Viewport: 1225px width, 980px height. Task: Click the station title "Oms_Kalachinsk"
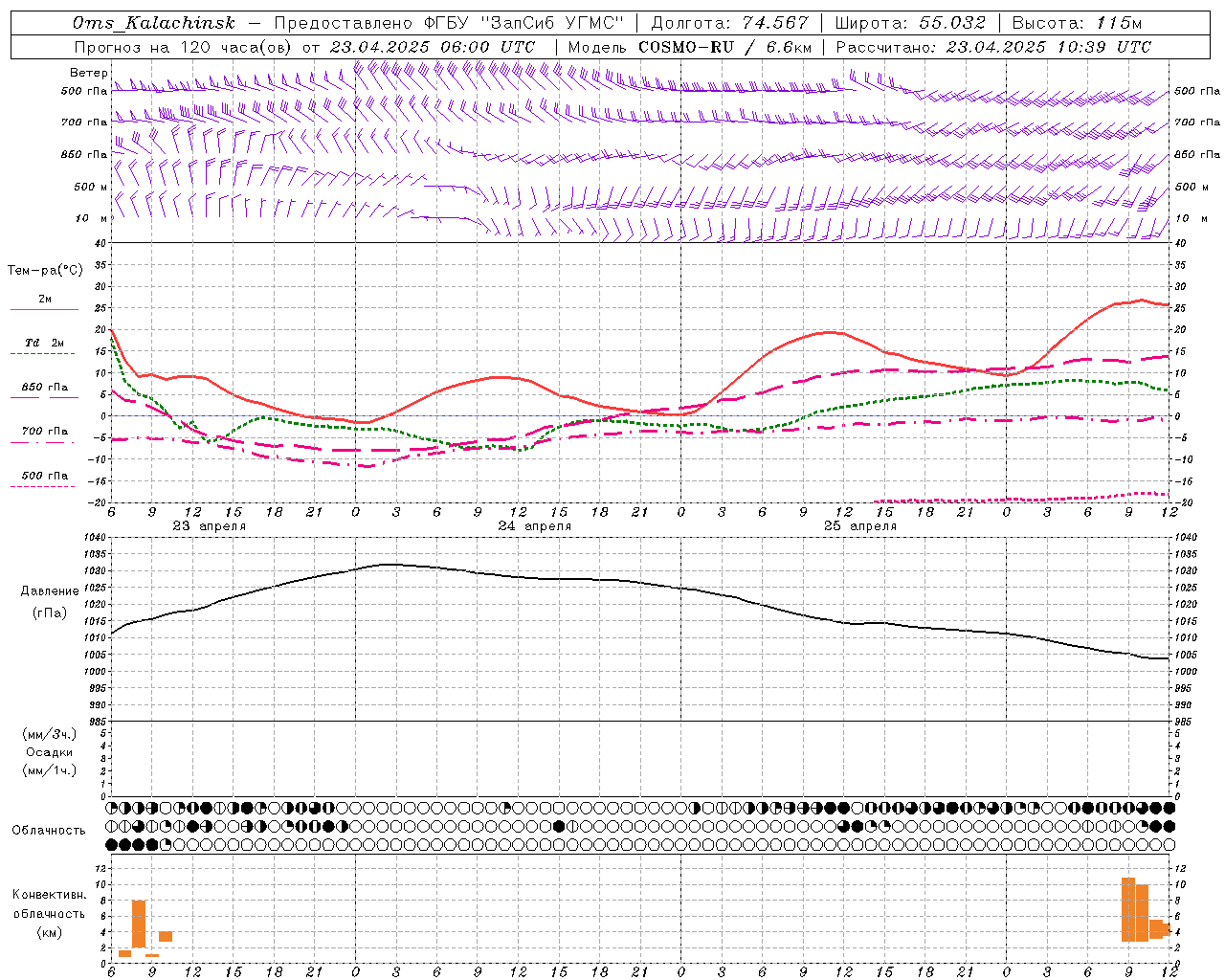tap(153, 23)
